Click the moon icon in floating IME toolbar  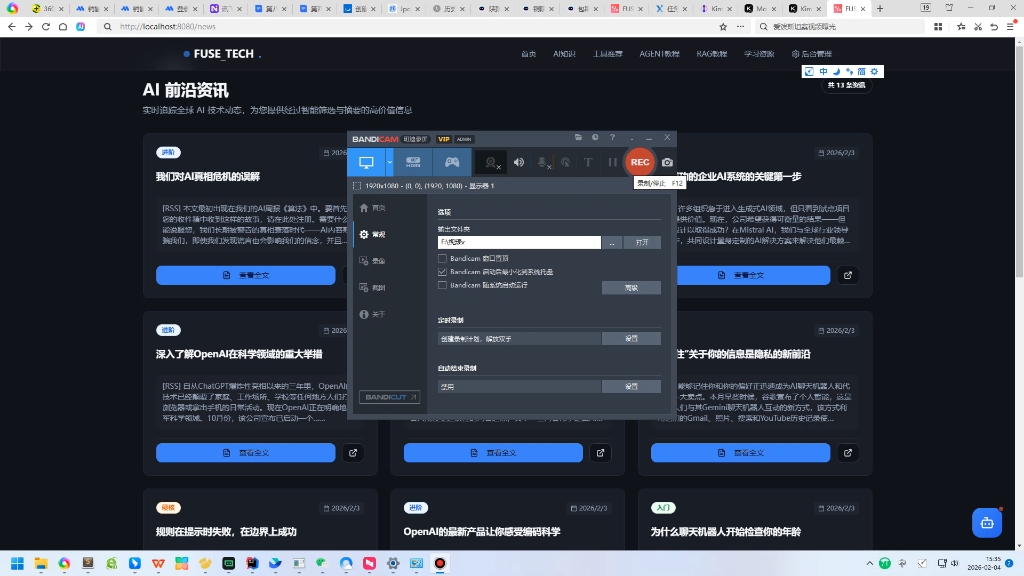pyautogui.click(x=836, y=71)
